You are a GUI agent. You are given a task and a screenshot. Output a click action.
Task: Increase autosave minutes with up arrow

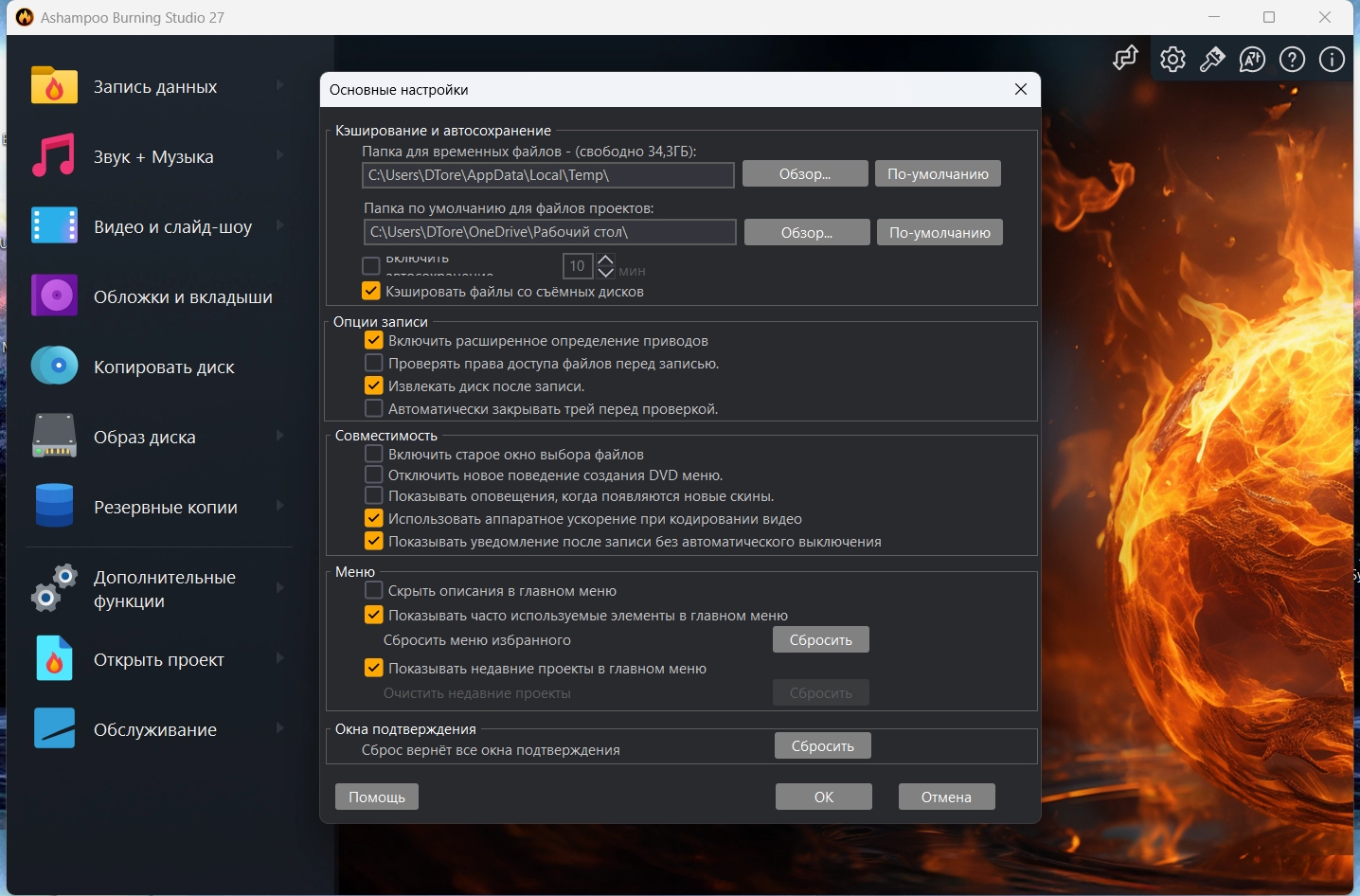(606, 260)
